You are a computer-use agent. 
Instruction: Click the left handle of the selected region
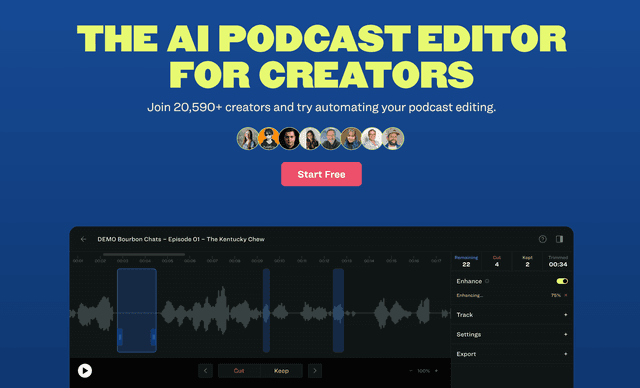(120, 337)
